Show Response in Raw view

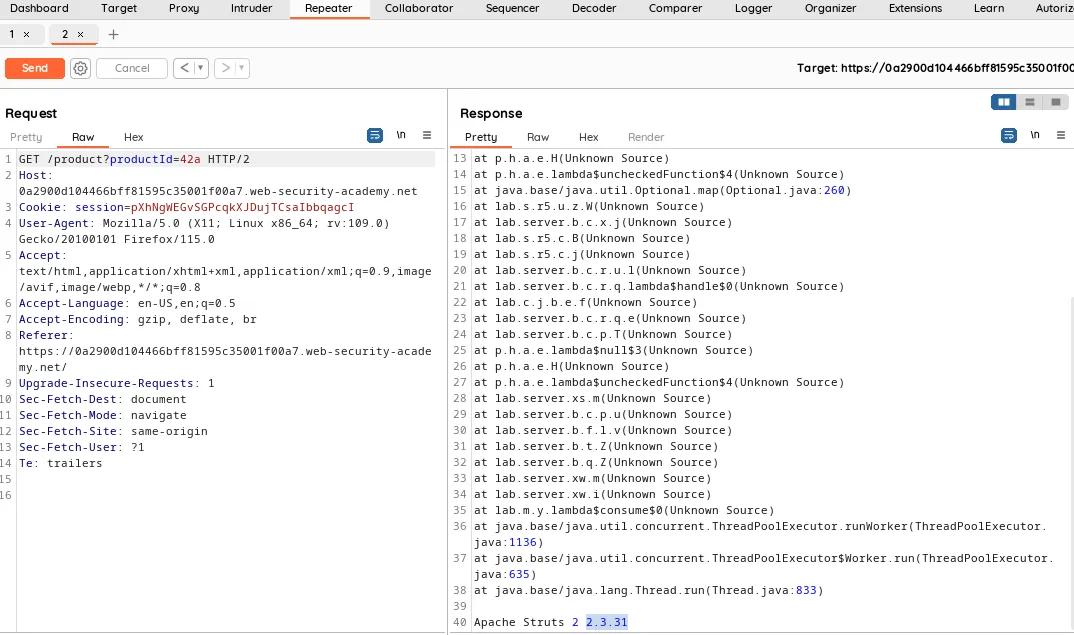(x=538, y=137)
